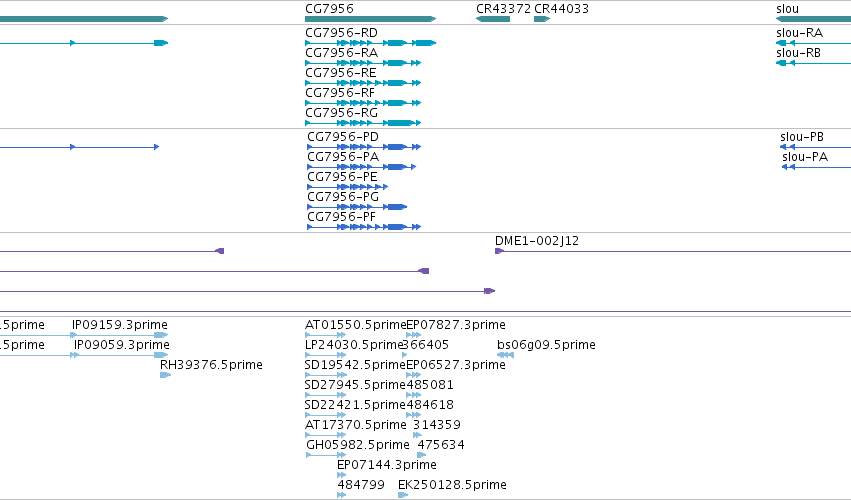The height and width of the screenshot is (500, 851).
Task: Select EST EK250128.5prime
Action: [403, 496]
